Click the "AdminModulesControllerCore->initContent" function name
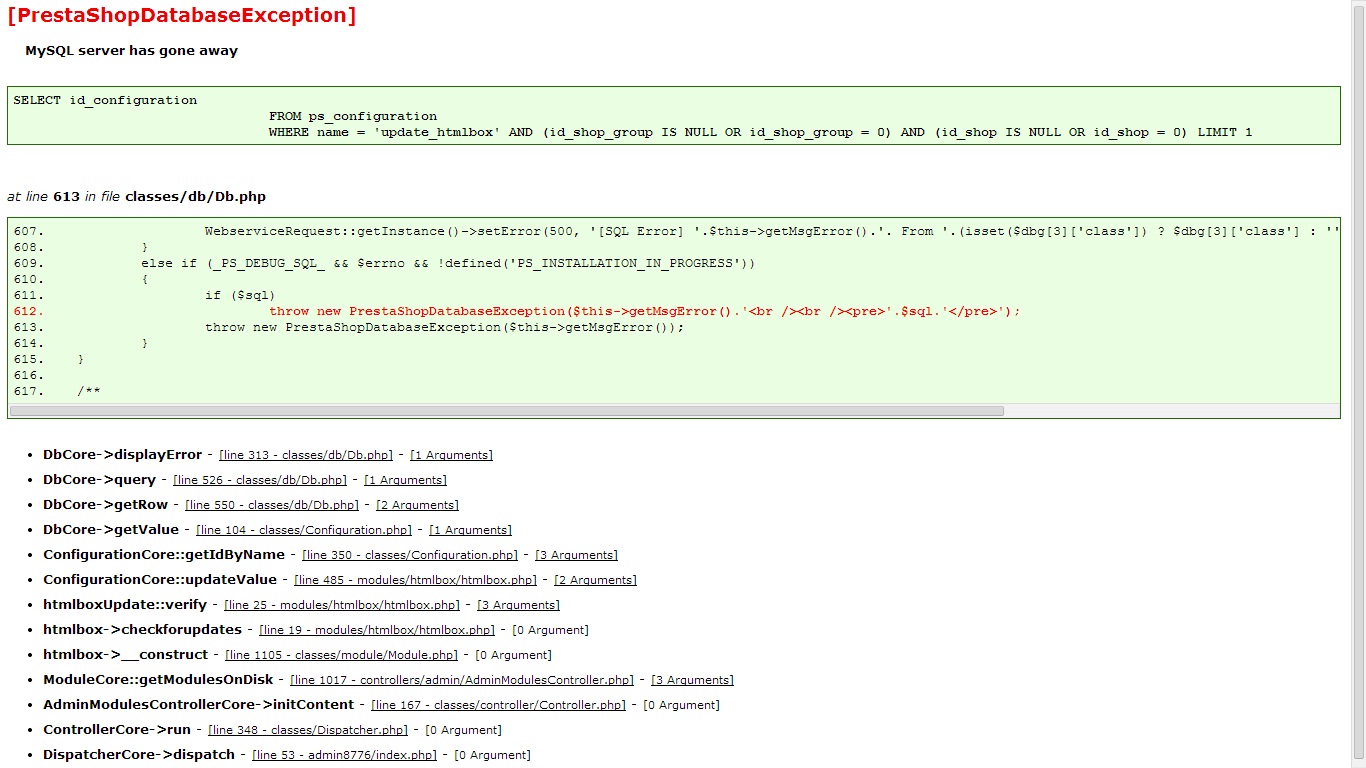Image resolution: width=1366 pixels, height=768 pixels. click(x=199, y=705)
